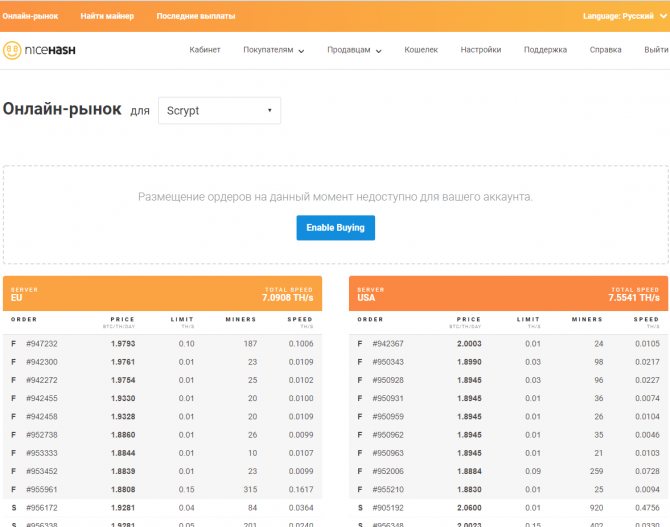The image size is (670, 527).
Task: Select USA order #950343
Action: click(x=508, y=362)
